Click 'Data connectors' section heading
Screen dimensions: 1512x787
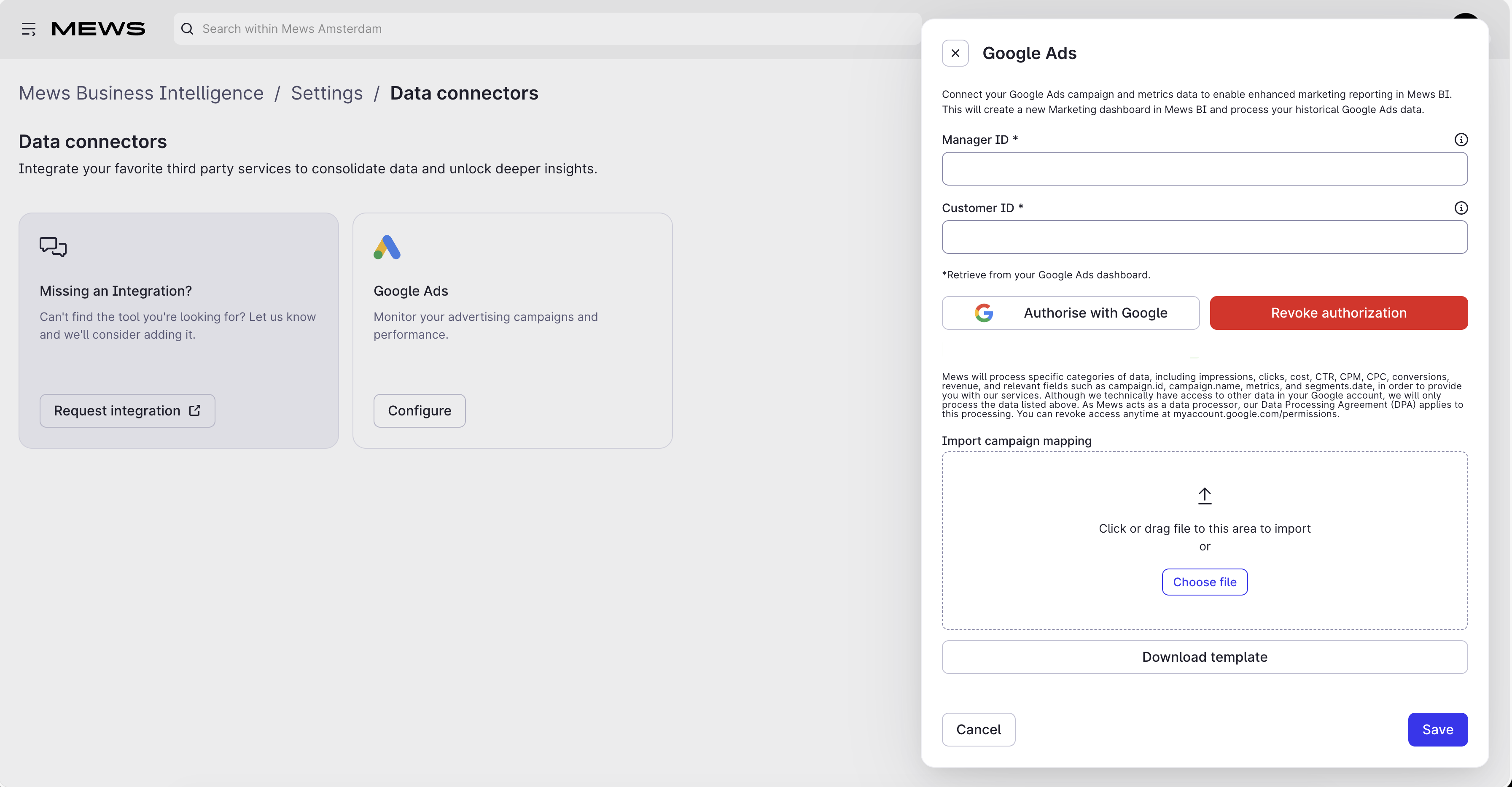93,142
